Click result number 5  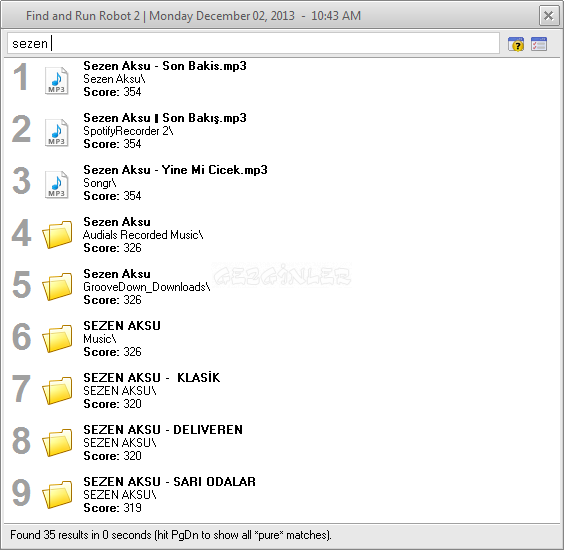tap(21, 285)
